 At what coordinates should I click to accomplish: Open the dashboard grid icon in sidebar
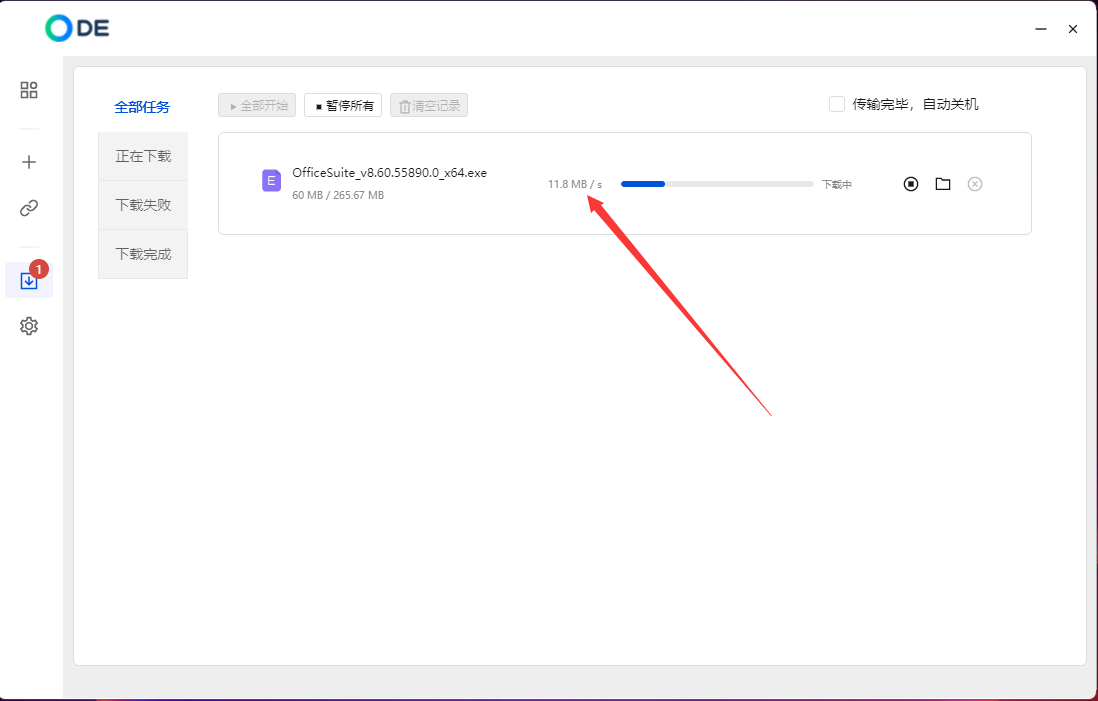click(x=29, y=90)
